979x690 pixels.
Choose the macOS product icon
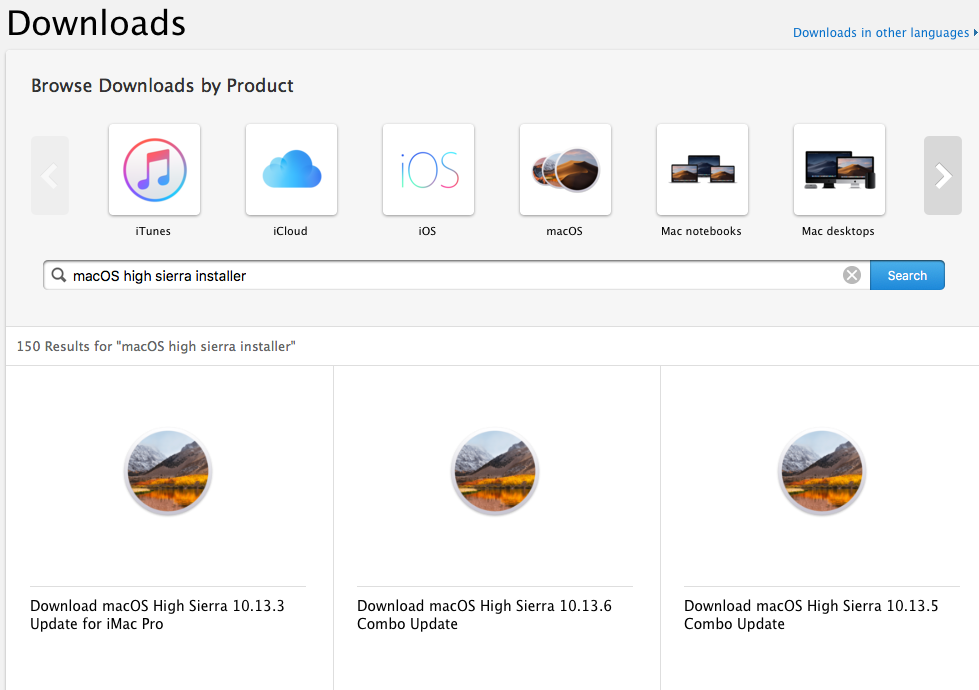(x=565, y=169)
